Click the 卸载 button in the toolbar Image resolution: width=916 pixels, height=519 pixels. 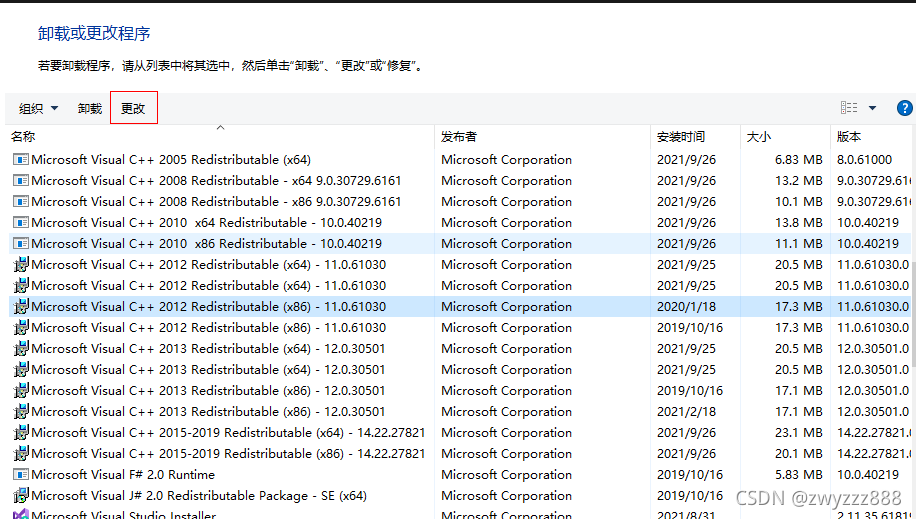click(90, 109)
